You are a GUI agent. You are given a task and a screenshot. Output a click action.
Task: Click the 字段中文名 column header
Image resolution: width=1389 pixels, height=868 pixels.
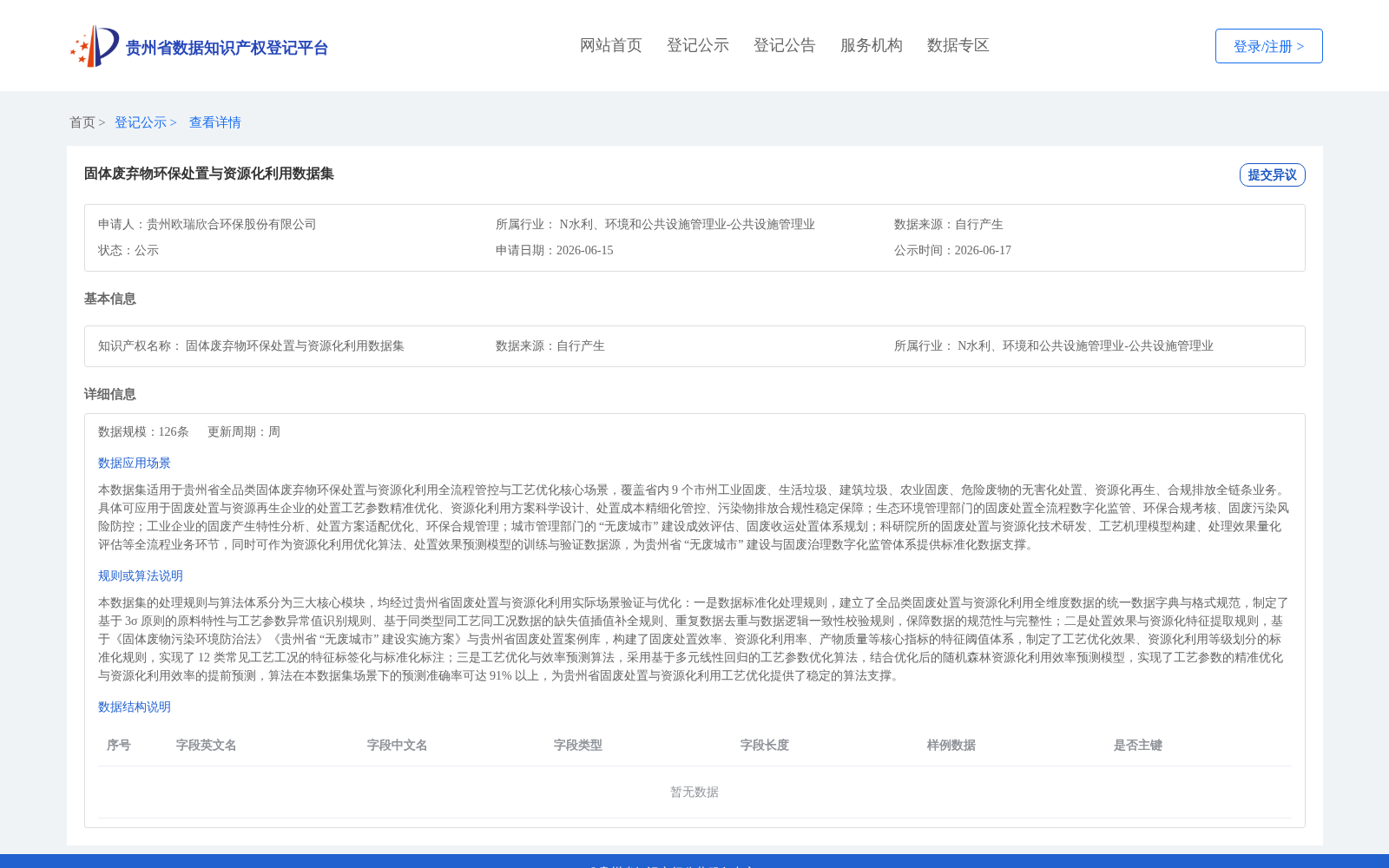pos(398,745)
